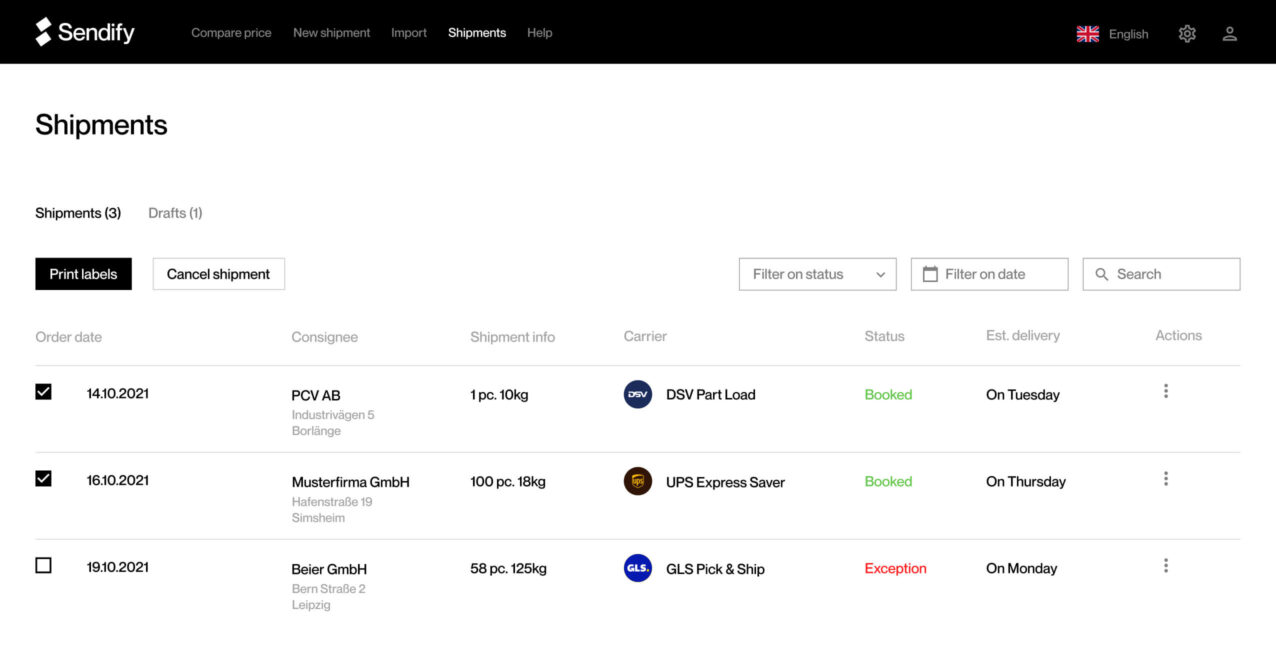The width and height of the screenshot is (1276, 648).
Task: Click the UPS carrier logo
Action: (638, 481)
